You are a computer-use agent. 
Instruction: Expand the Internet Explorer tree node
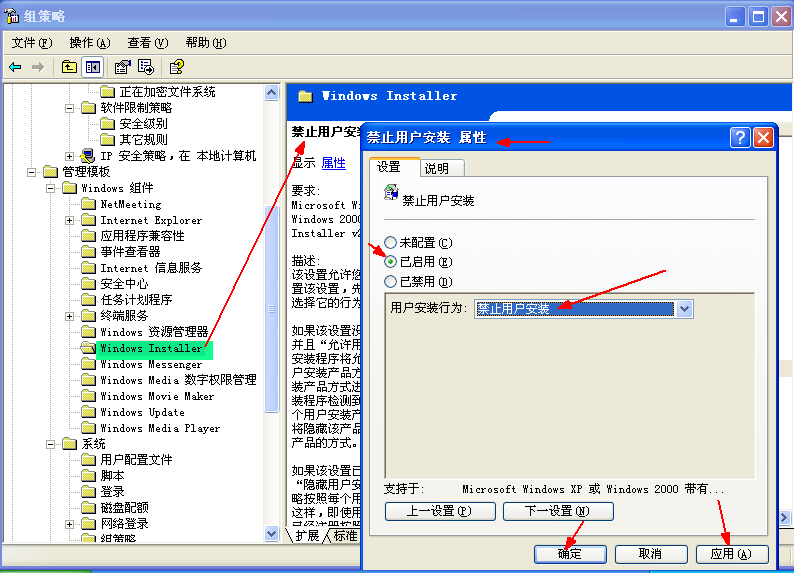click(70, 220)
